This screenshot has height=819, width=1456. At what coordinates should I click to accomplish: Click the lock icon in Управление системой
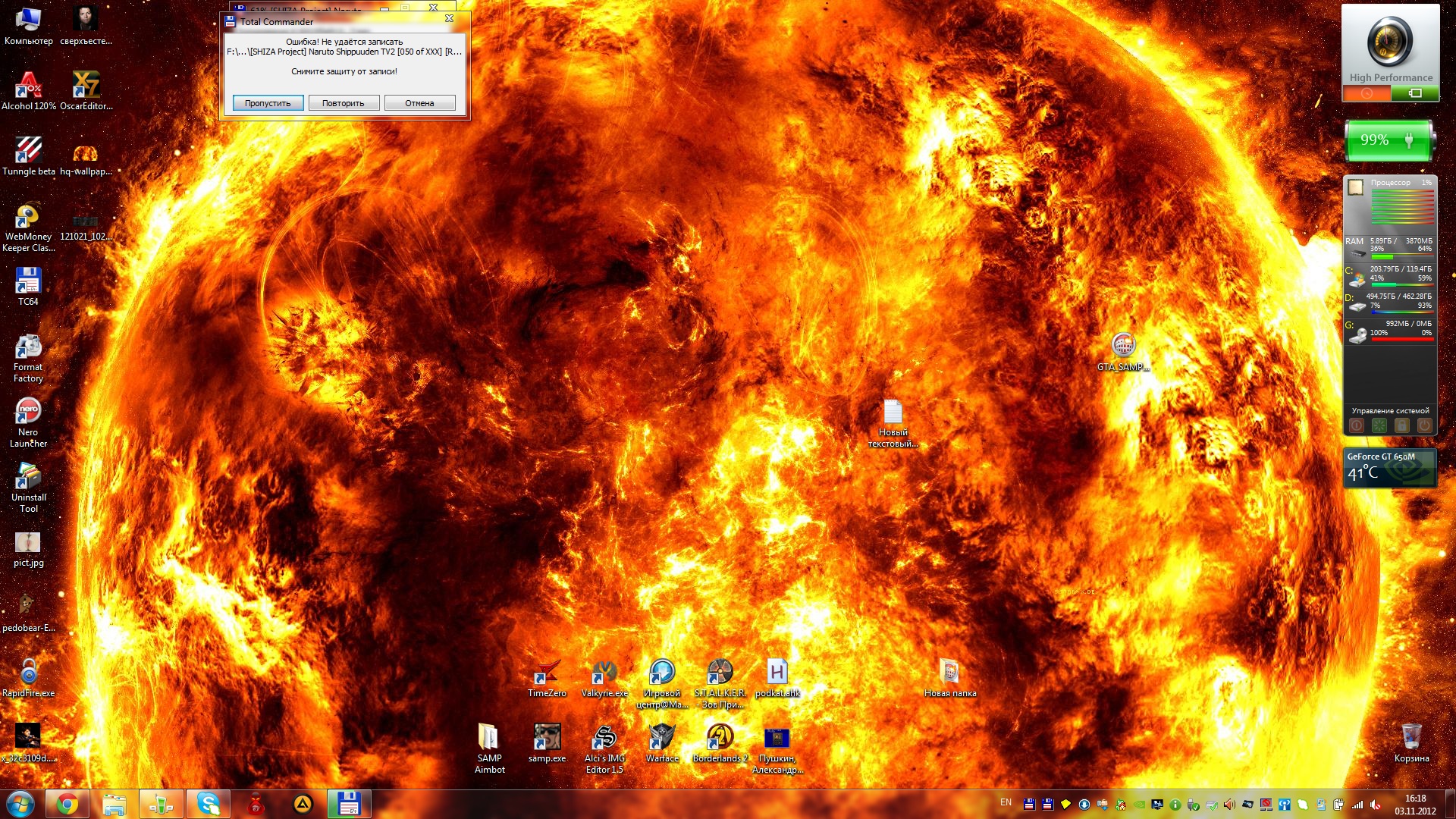1402,426
